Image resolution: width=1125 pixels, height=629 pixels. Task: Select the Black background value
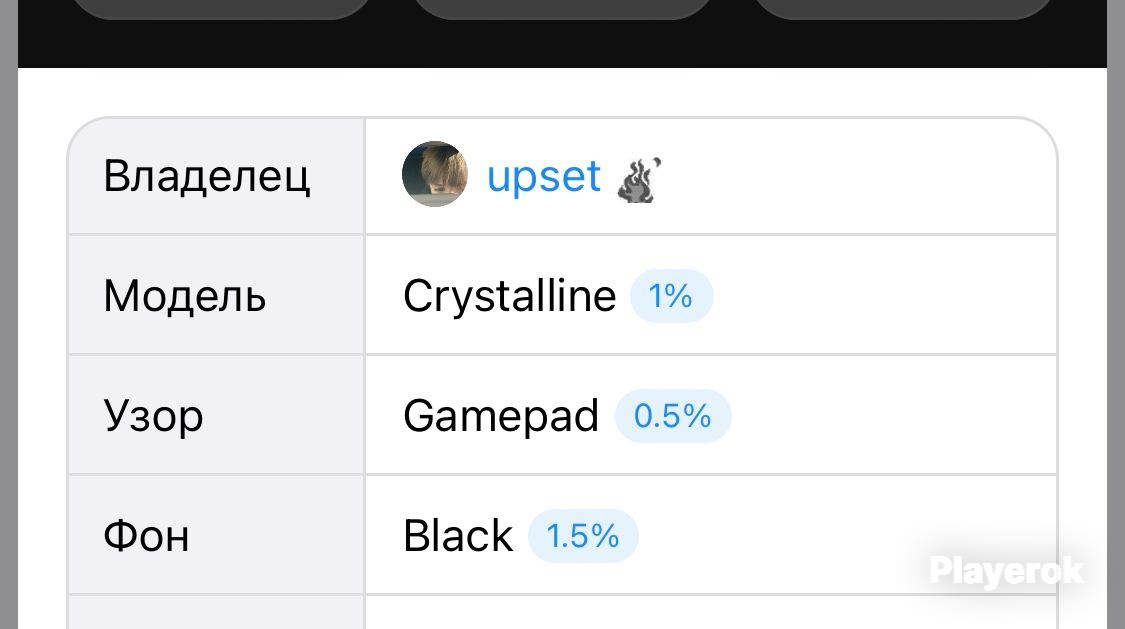[x=458, y=536]
